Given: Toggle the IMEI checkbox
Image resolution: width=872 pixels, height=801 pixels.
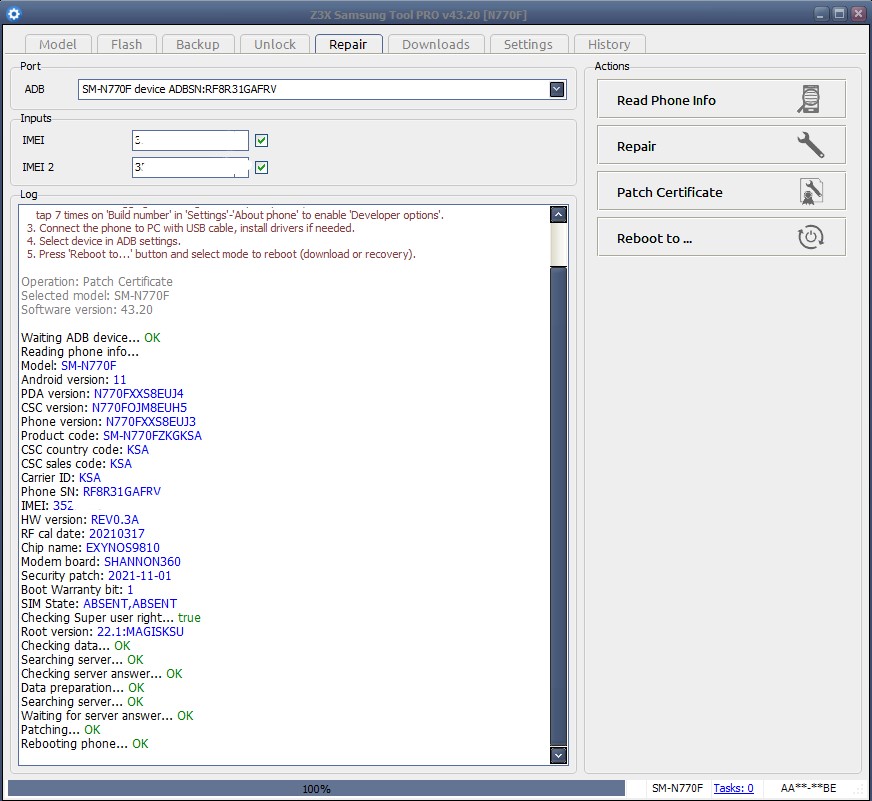Looking at the screenshot, I should click(261, 141).
